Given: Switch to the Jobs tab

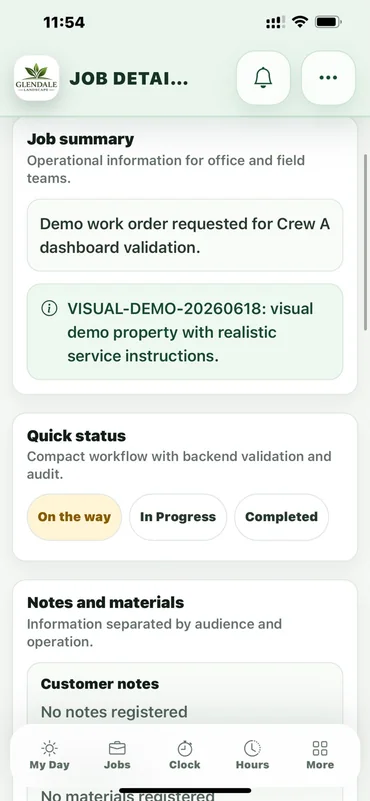Looking at the screenshot, I should [x=117, y=756].
